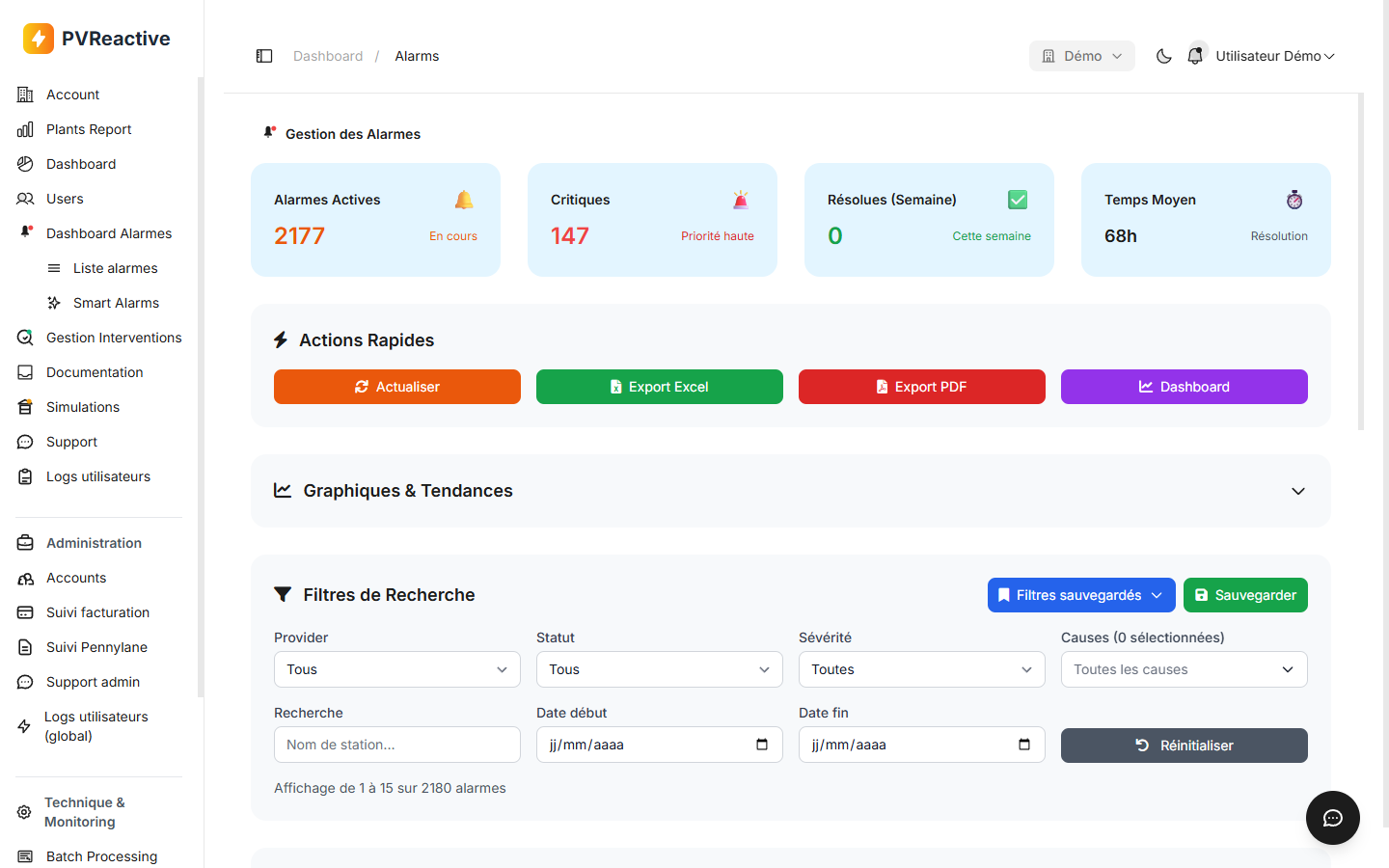Viewport: 1389px width, 868px height.
Task: Go to Dashboard breadcrumb link
Action: [328, 56]
